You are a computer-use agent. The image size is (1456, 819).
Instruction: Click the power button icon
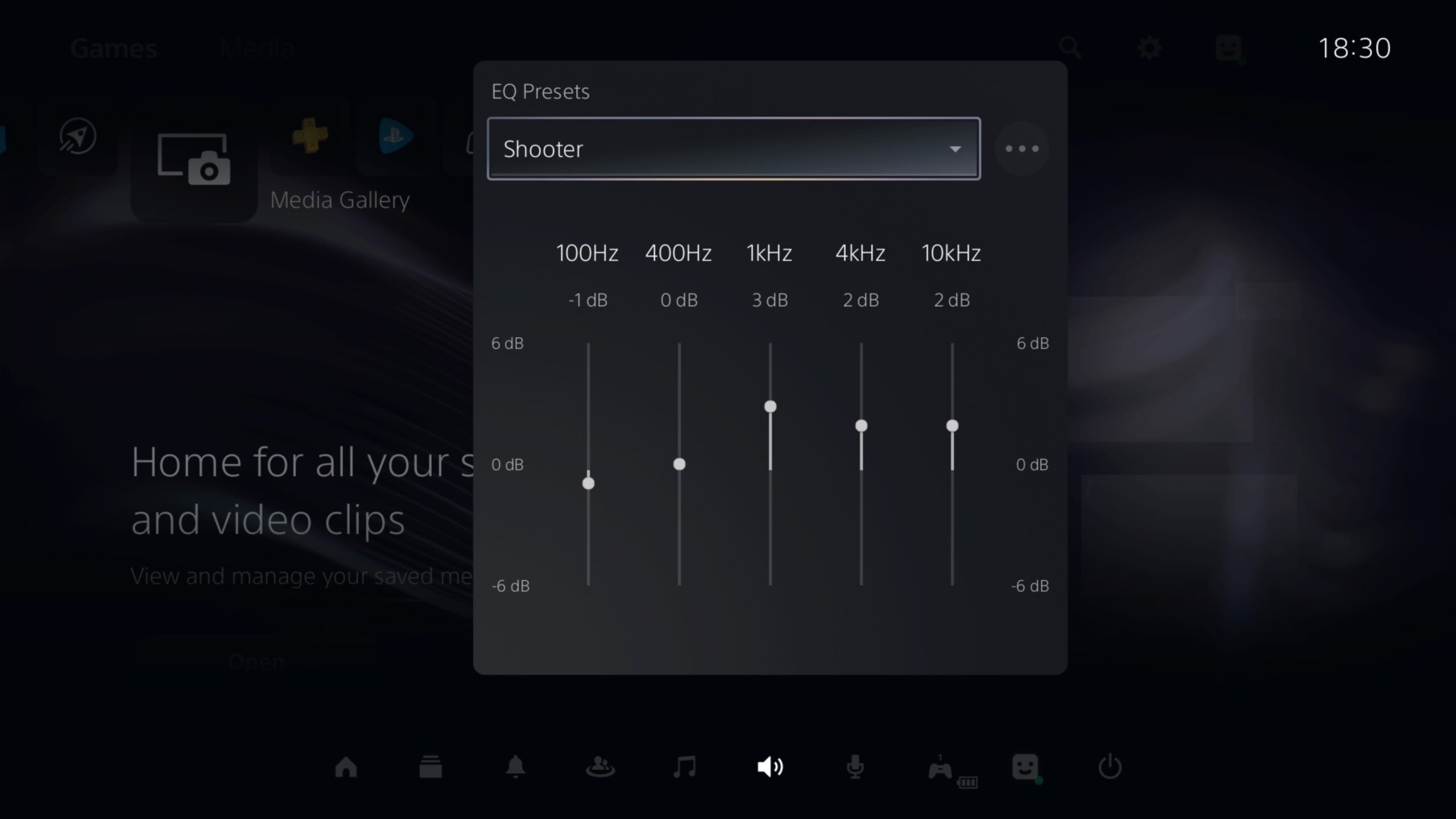coord(1109,767)
